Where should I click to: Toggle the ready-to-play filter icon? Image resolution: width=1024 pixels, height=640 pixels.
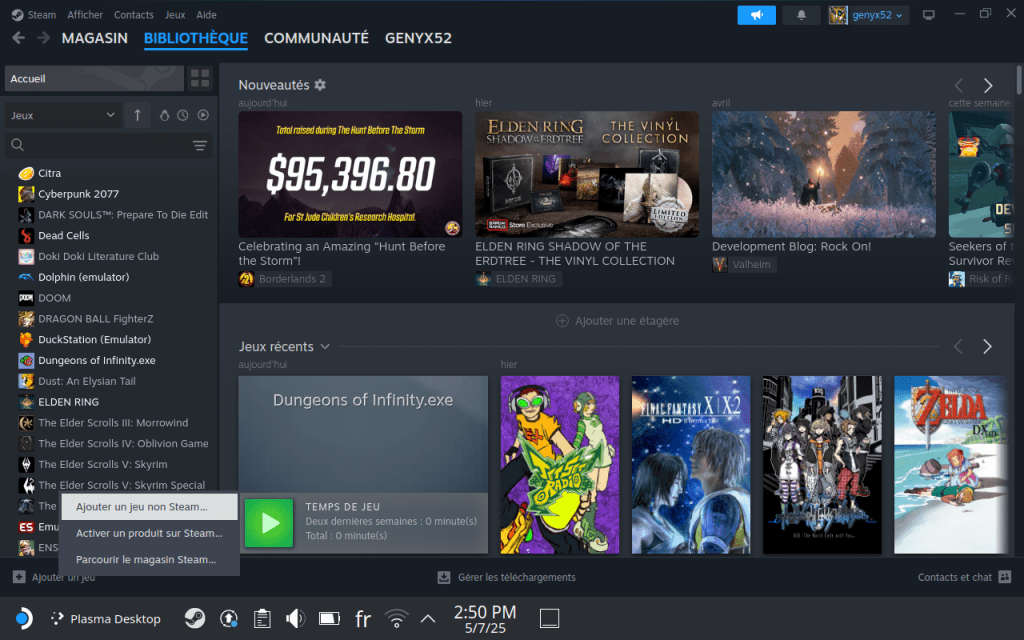[x=203, y=115]
